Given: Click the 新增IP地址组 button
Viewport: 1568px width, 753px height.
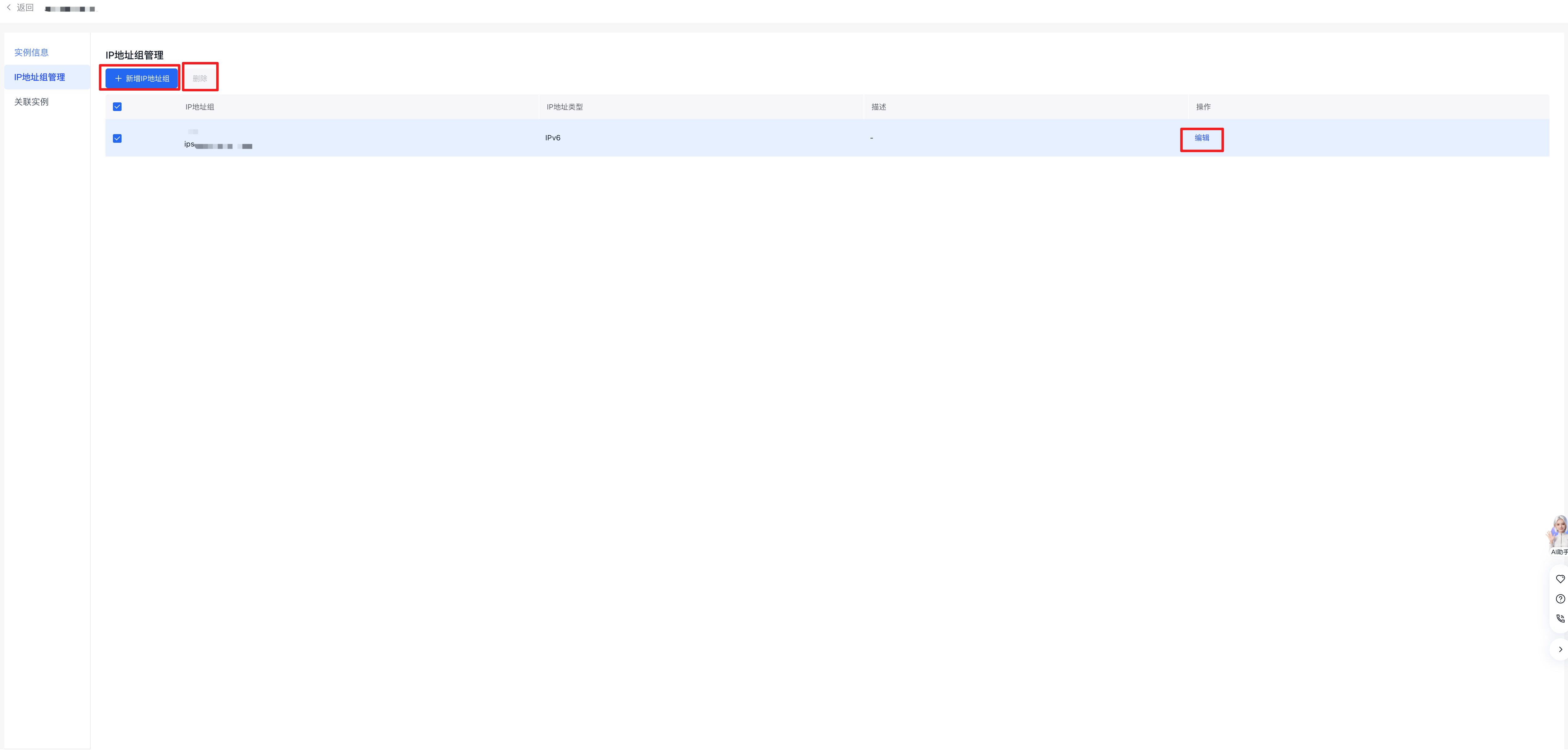Looking at the screenshot, I should (142, 78).
